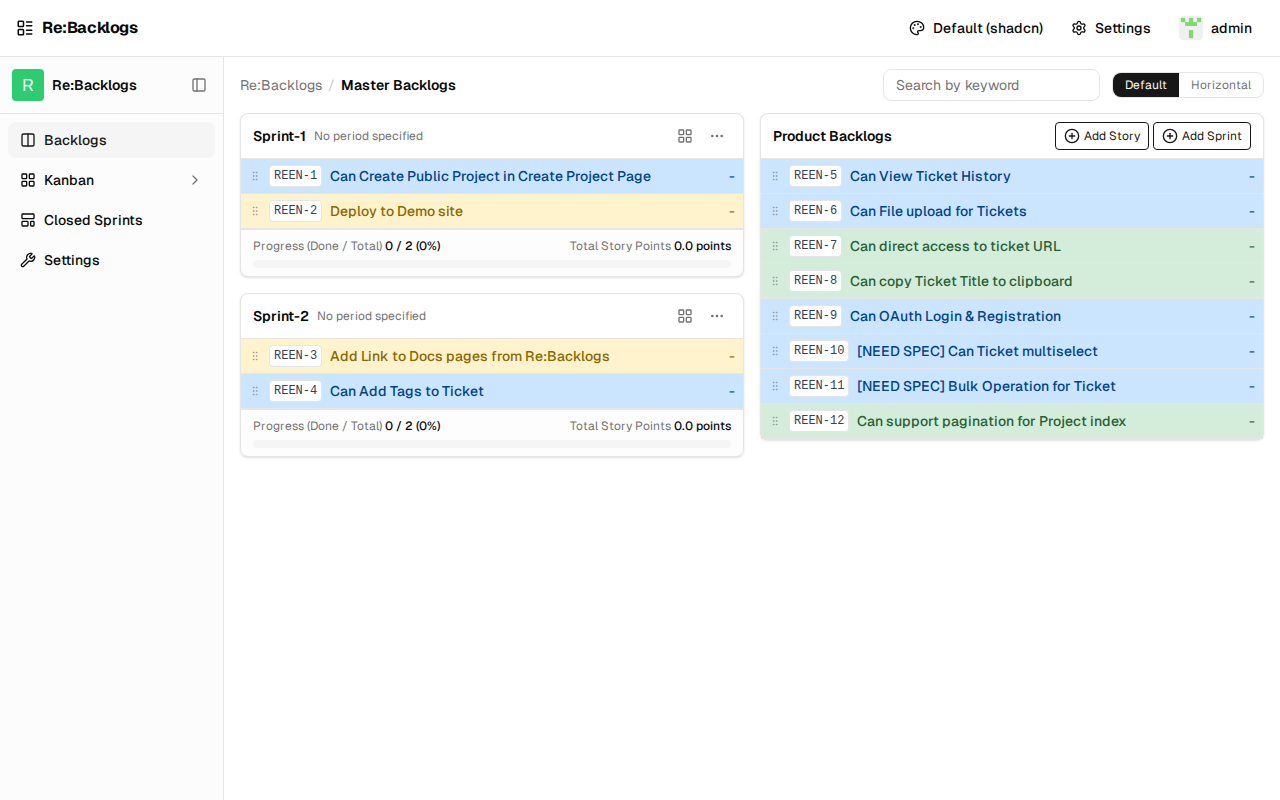
Task: Click the Add Sprint button
Action: coord(1202,136)
